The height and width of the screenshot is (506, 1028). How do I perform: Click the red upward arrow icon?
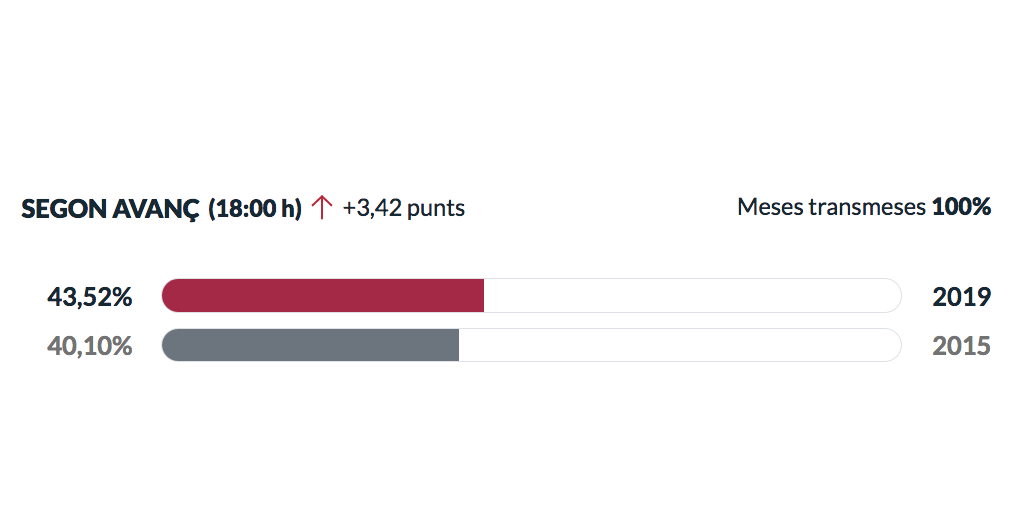[x=321, y=208]
